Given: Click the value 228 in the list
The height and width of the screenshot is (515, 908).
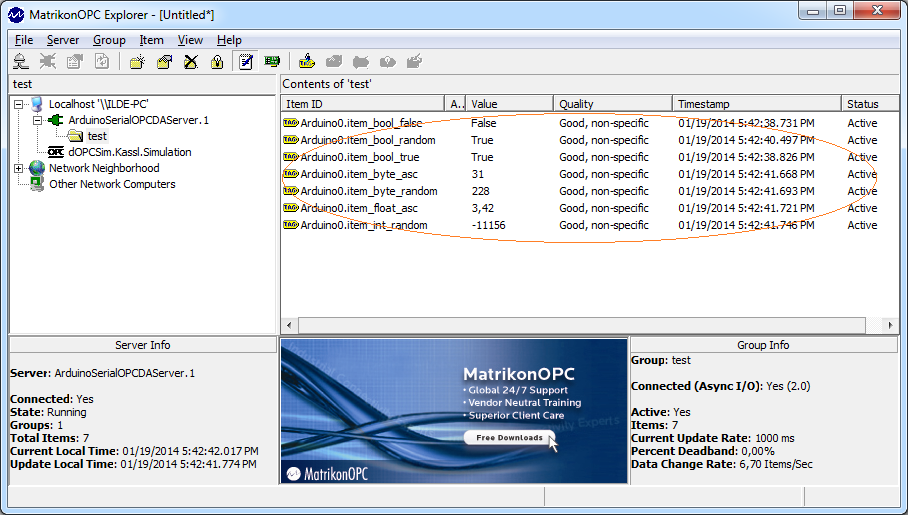Looking at the screenshot, I should coord(480,191).
